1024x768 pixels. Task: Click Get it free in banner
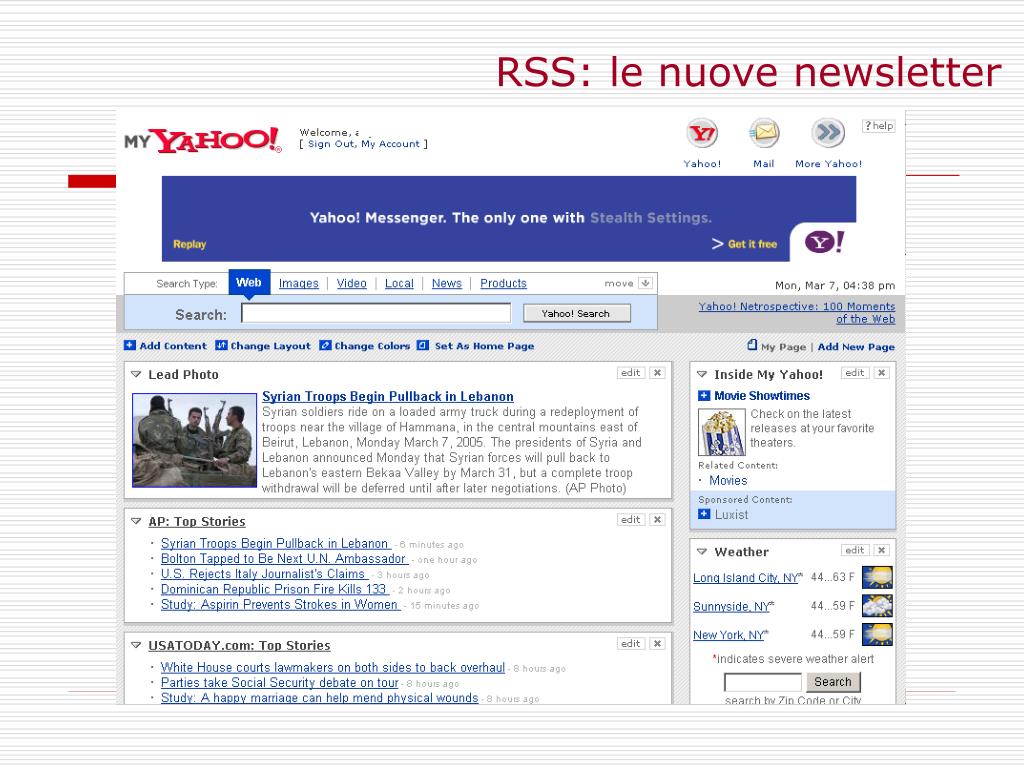pyautogui.click(x=752, y=244)
